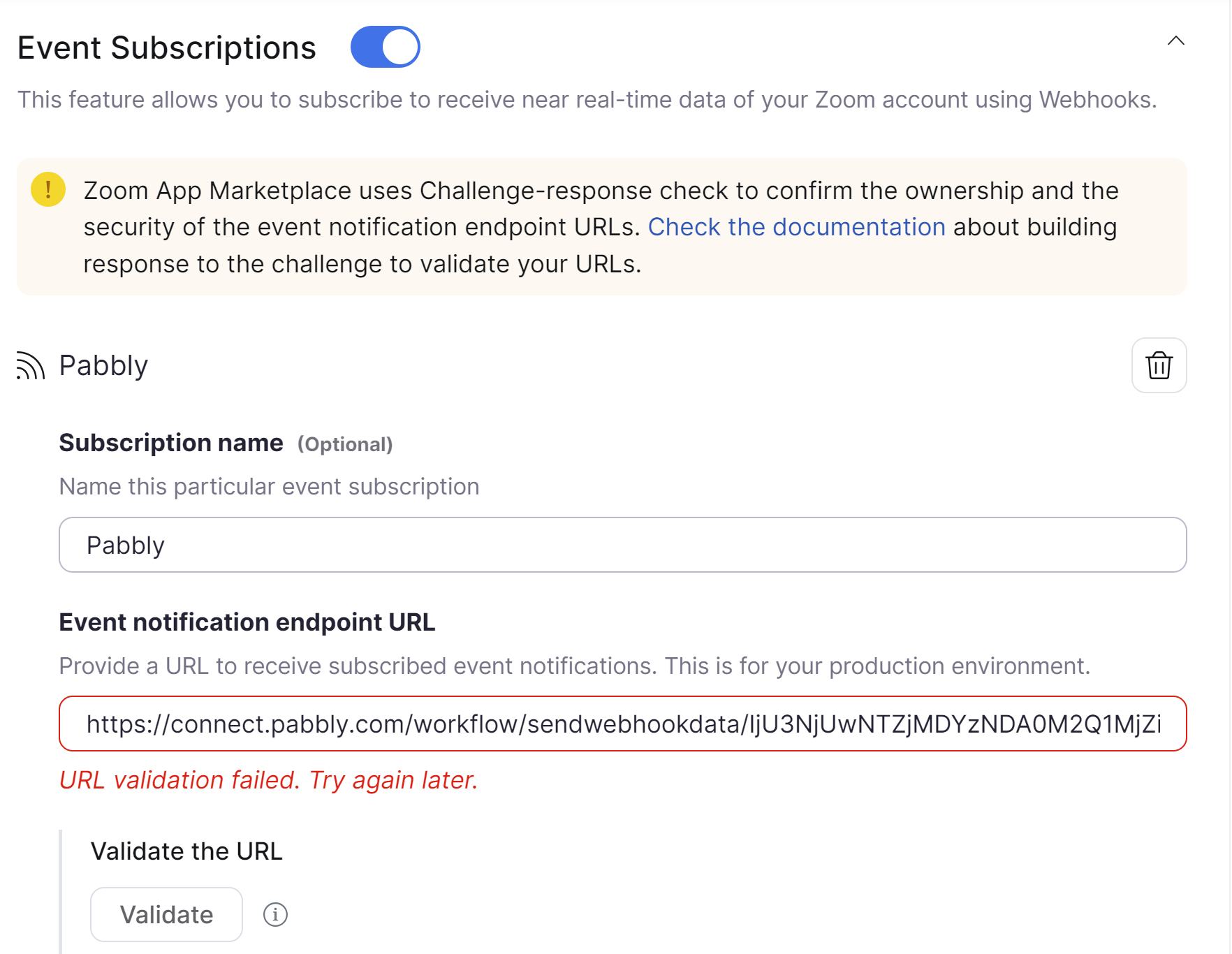Click the yellow exclamation warning icon
1232x954 pixels.
tap(48, 189)
